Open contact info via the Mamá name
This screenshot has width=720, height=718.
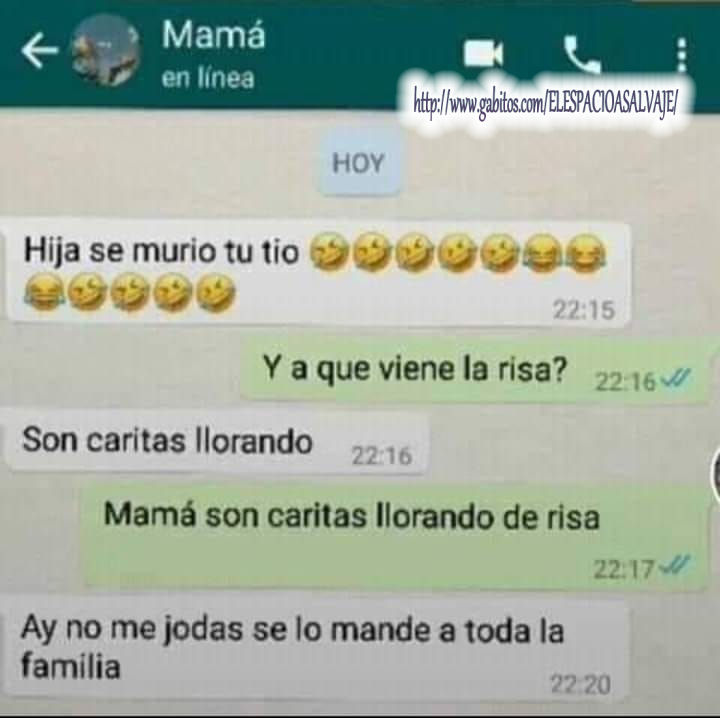(214, 35)
